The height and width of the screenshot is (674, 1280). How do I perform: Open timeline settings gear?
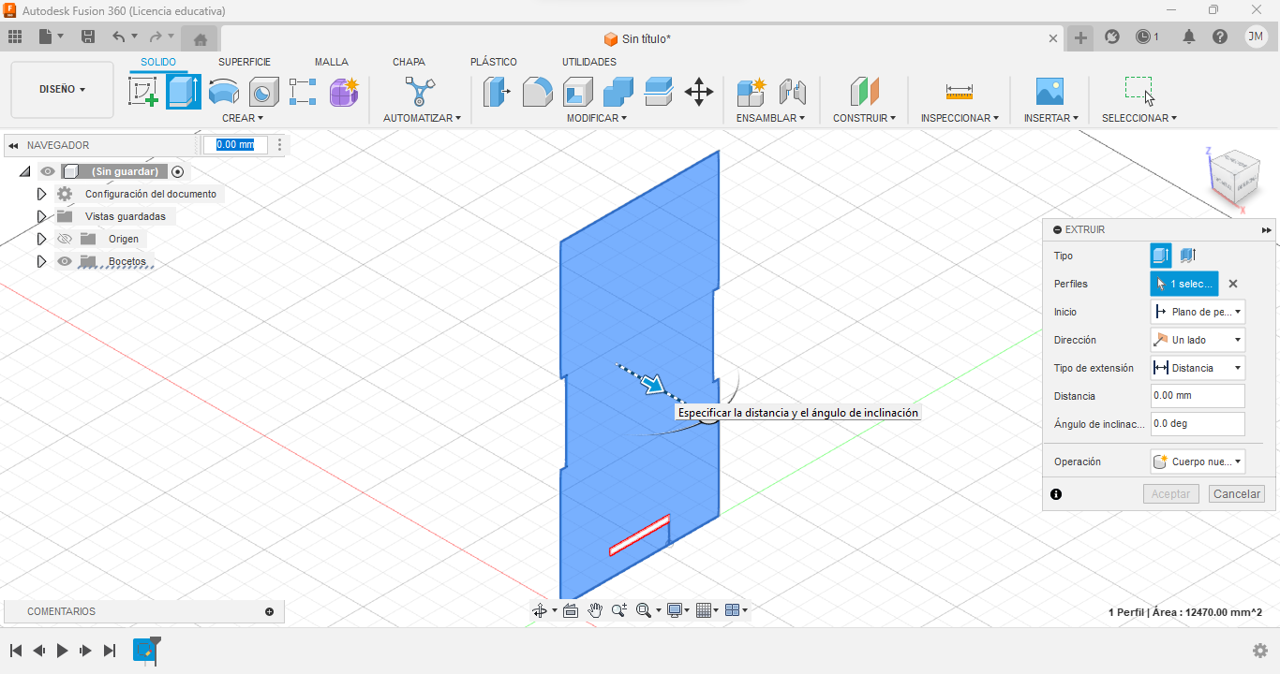click(1260, 651)
